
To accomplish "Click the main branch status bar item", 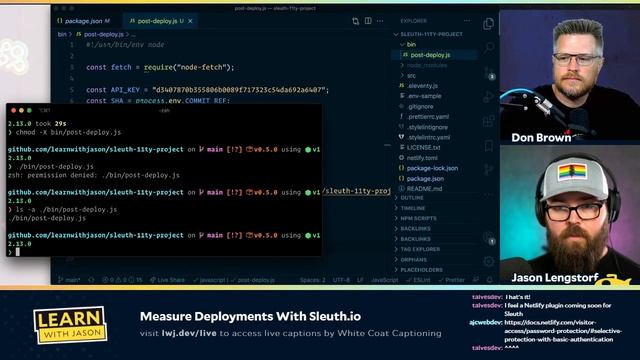I will click(69, 280).
